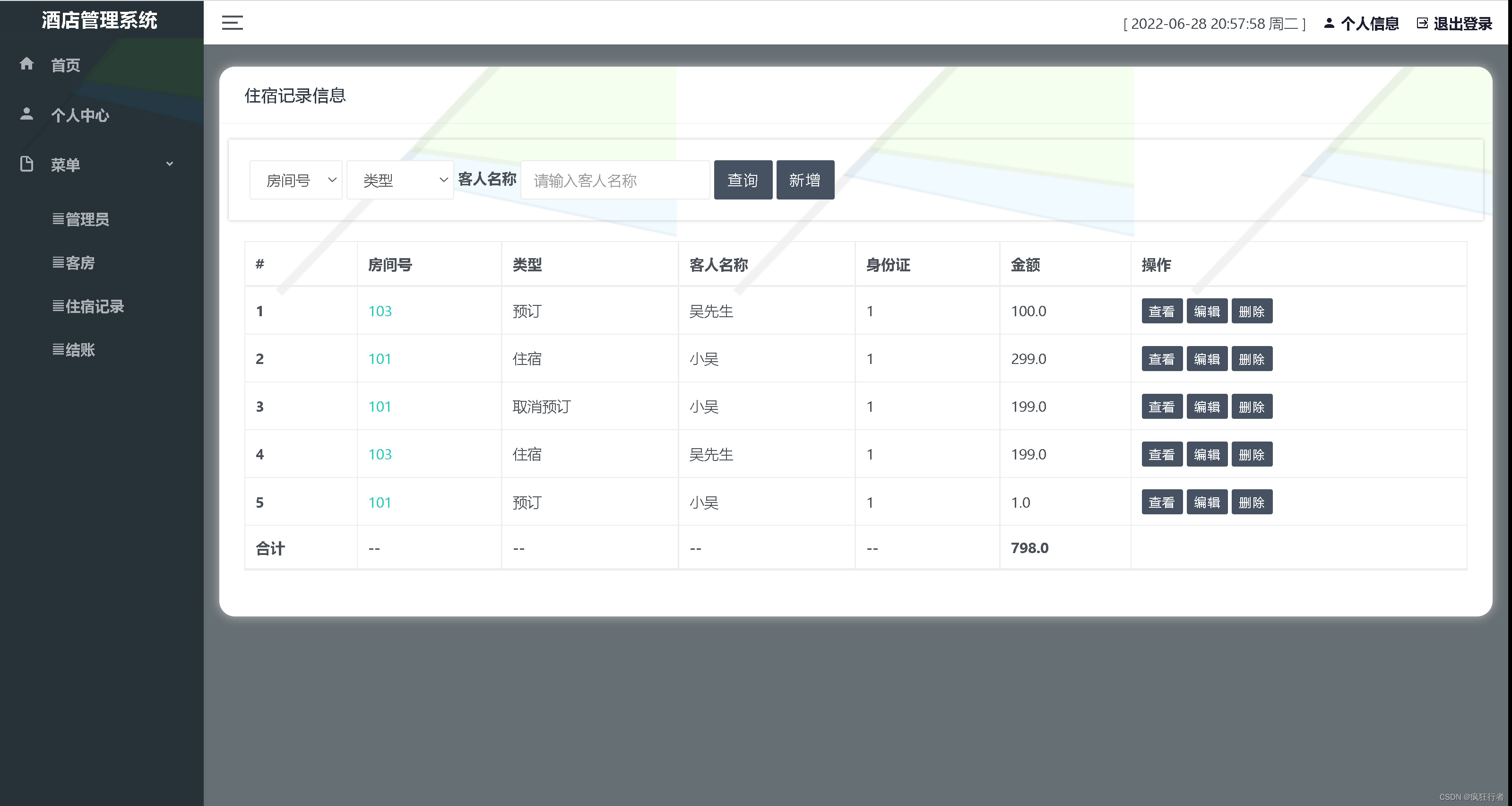The width and height of the screenshot is (1512, 806).
Task: Open 个人中心 in sidebar
Action: tap(80, 115)
